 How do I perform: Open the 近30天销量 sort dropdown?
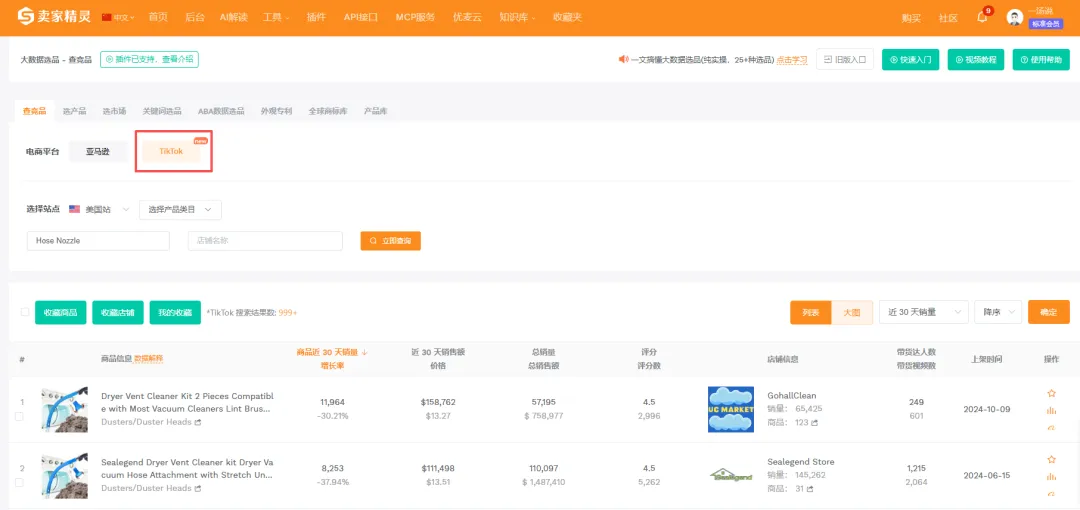pos(924,312)
